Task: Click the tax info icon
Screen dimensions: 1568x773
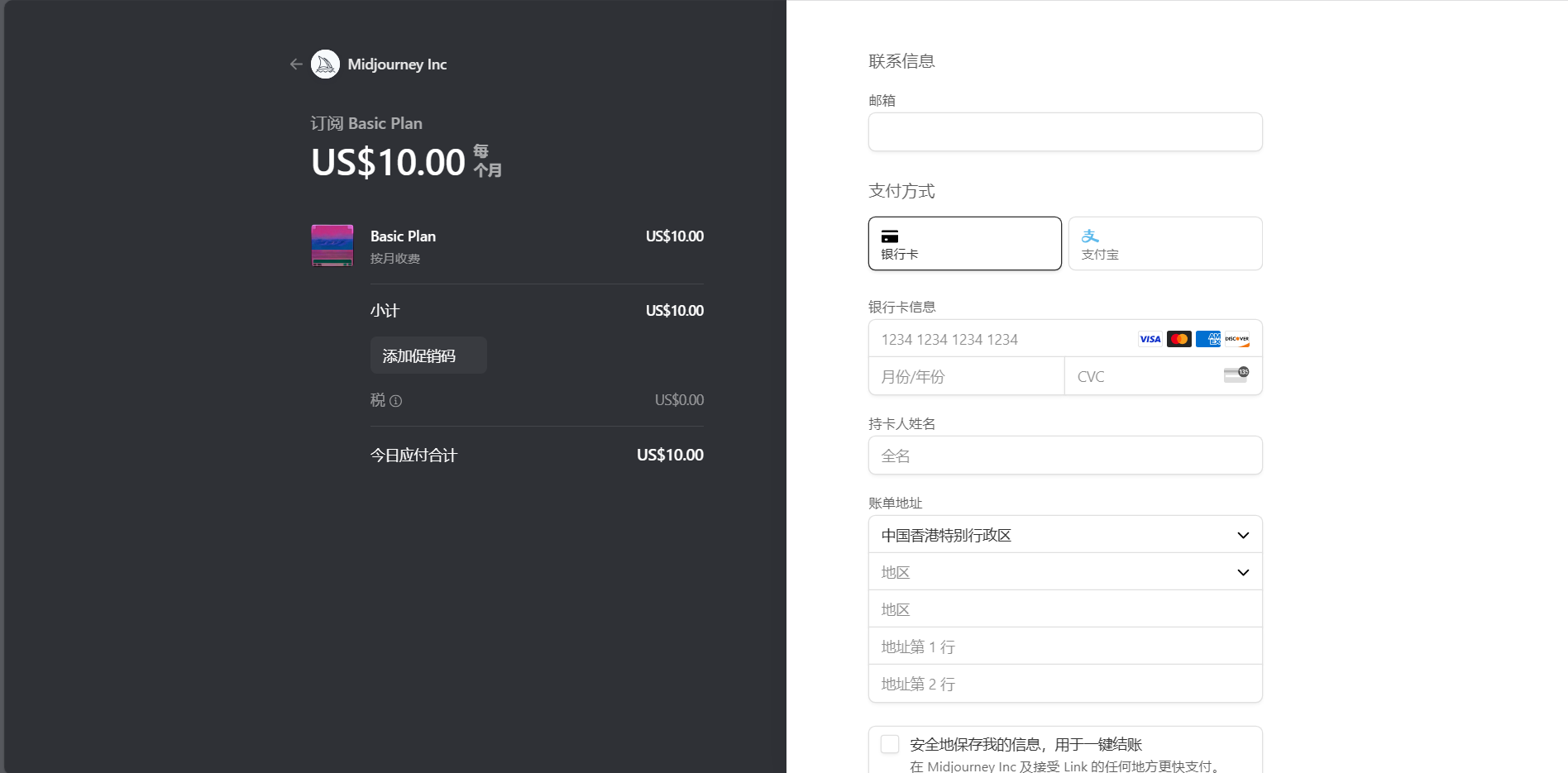Action: coord(396,401)
